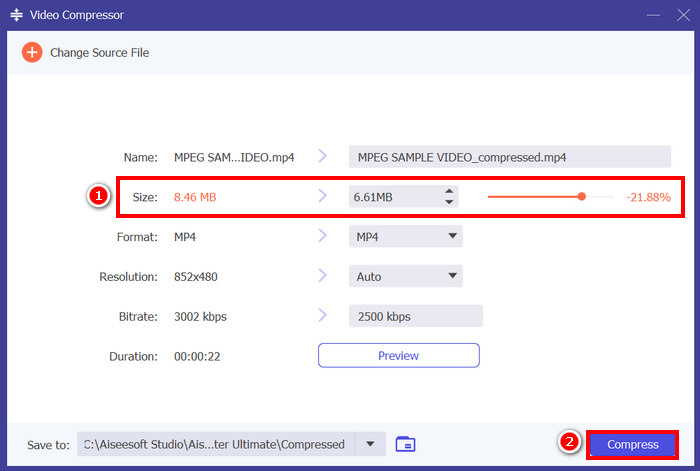Click the size reduction slider handle
700x471 pixels.
(x=582, y=197)
